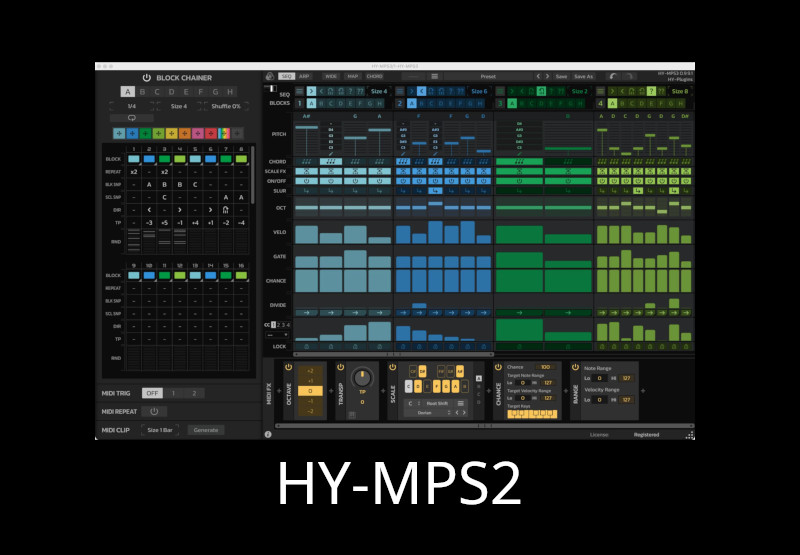This screenshot has width=800, height=555.
Task: Click the block cell in chainer column 9
Action: pos(134,275)
